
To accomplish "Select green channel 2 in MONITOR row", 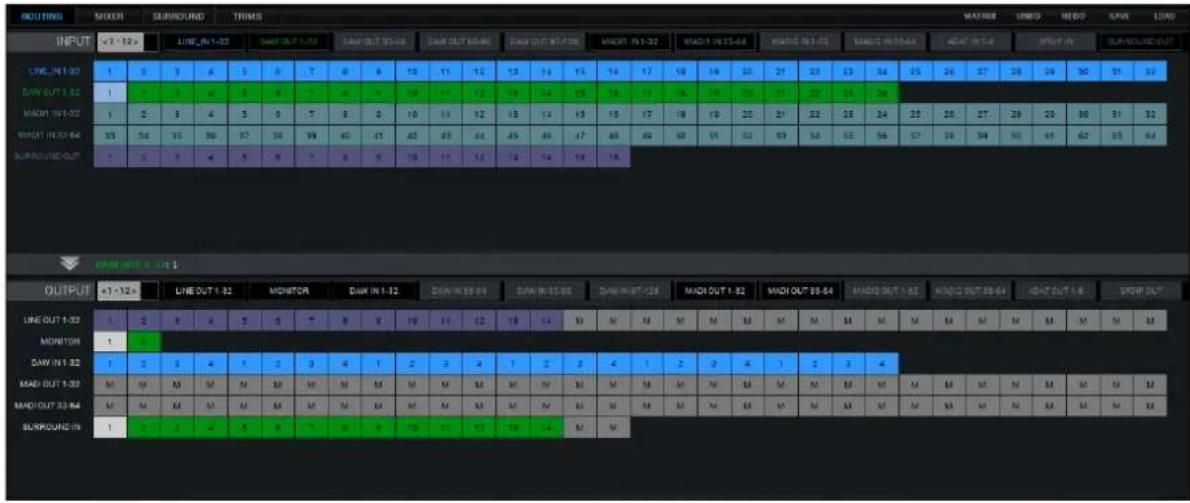I will tap(144, 343).
